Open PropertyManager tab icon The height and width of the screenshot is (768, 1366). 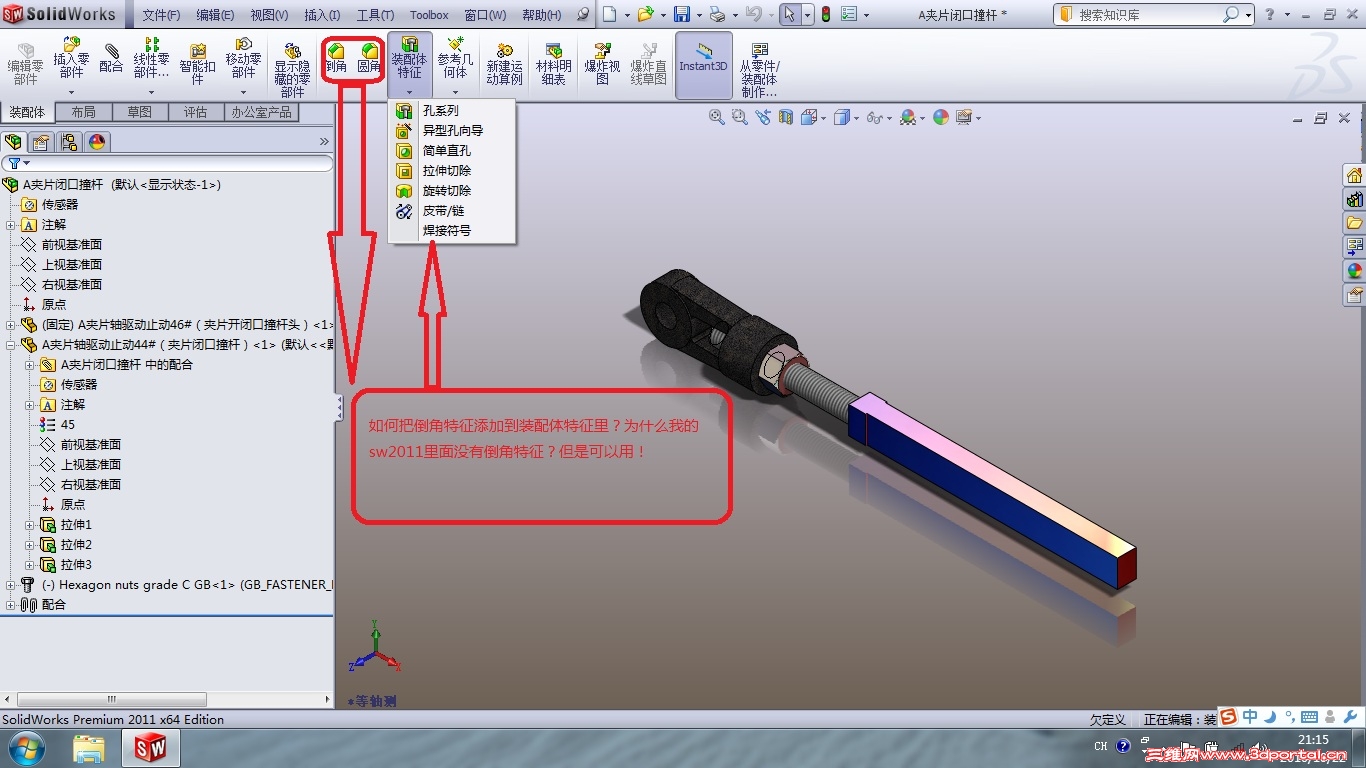click(x=42, y=141)
